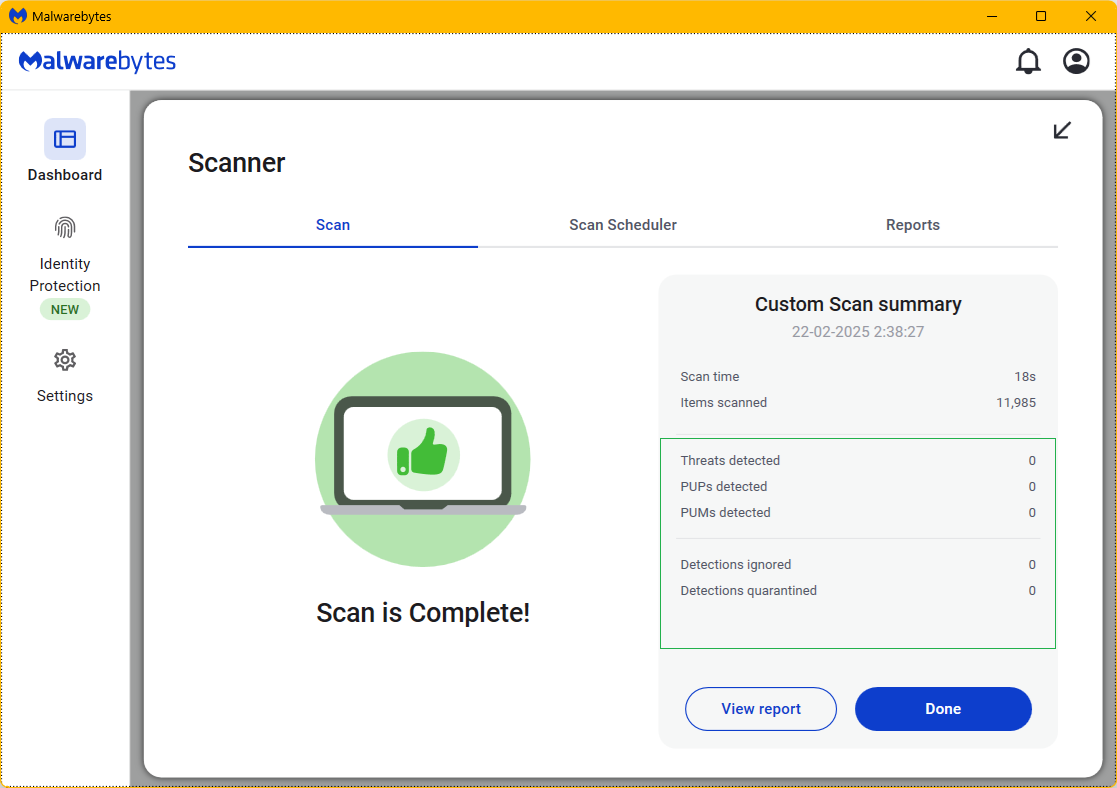Switch to the Reports tab
The width and height of the screenshot is (1117, 788).
(x=913, y=224)
